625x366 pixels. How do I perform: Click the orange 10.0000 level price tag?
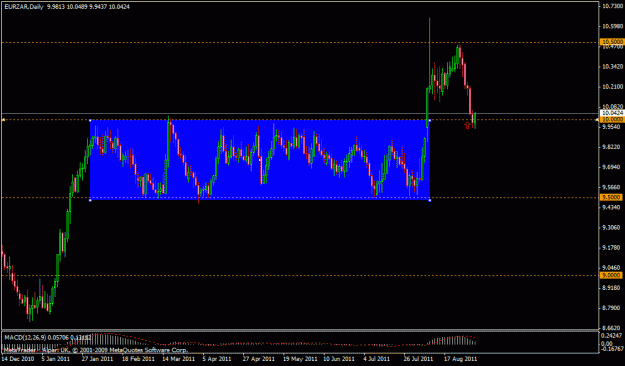612,119
